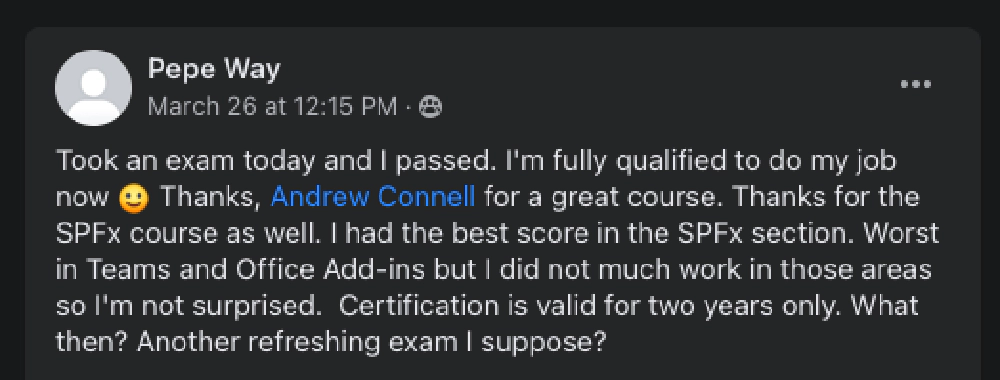Open the post options three-dot menu
The width and height of the screenshot is (1000, 380).
[915, 84]
